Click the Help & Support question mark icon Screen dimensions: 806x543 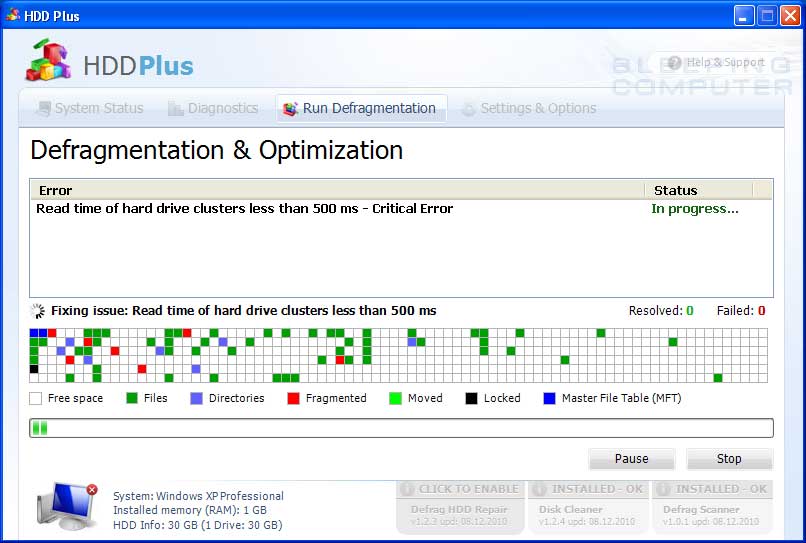[675, 63]
